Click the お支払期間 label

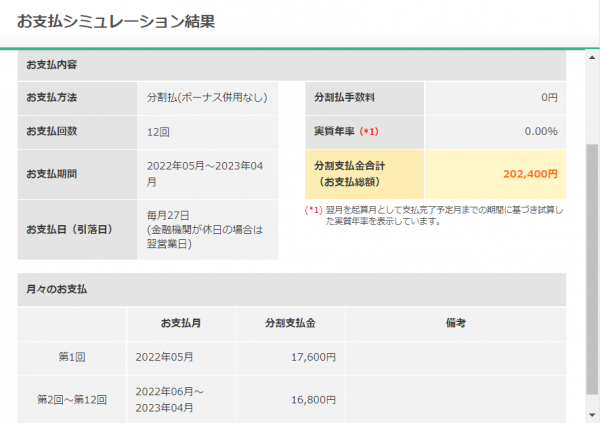click(51, 174)
